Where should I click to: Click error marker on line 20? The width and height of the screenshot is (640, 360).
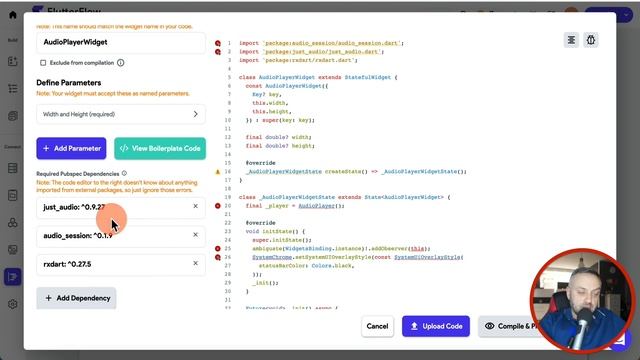(218, 206)
